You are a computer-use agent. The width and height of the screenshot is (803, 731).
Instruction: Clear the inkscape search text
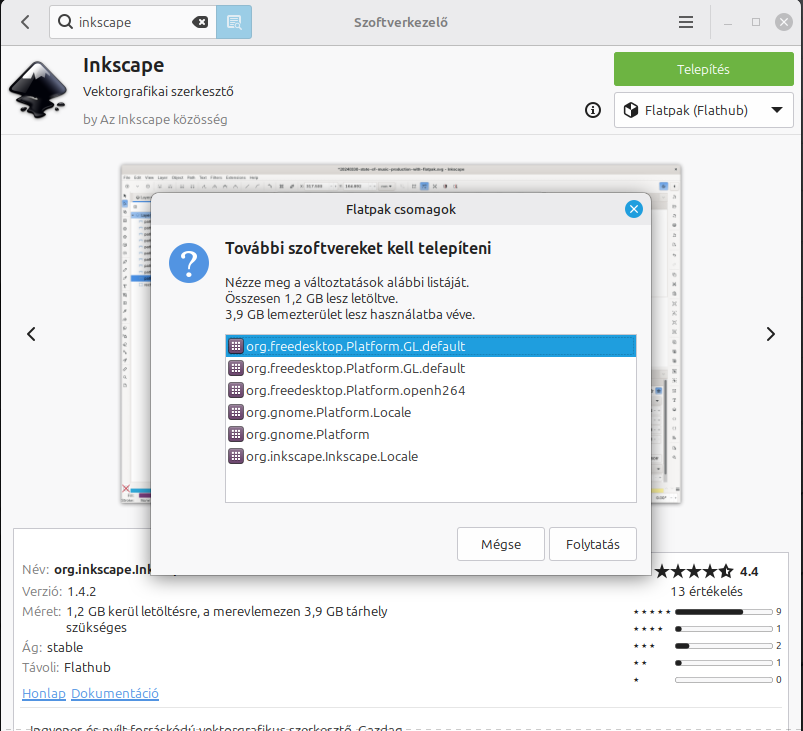point(200,22)
